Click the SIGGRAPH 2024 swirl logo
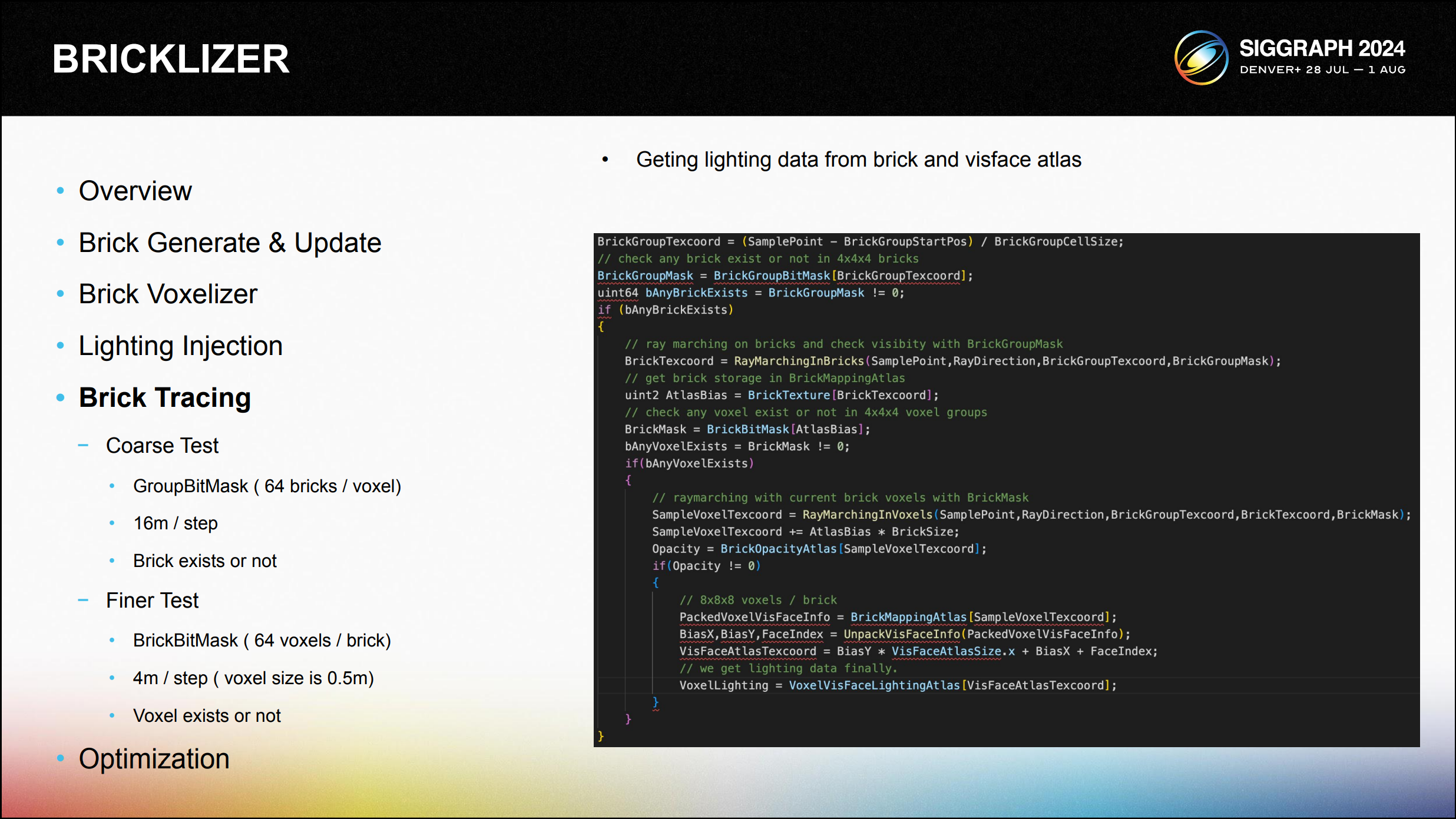Image resolution: width=1456 pixels, height=819 pixels. click(x=1201, y=58)
